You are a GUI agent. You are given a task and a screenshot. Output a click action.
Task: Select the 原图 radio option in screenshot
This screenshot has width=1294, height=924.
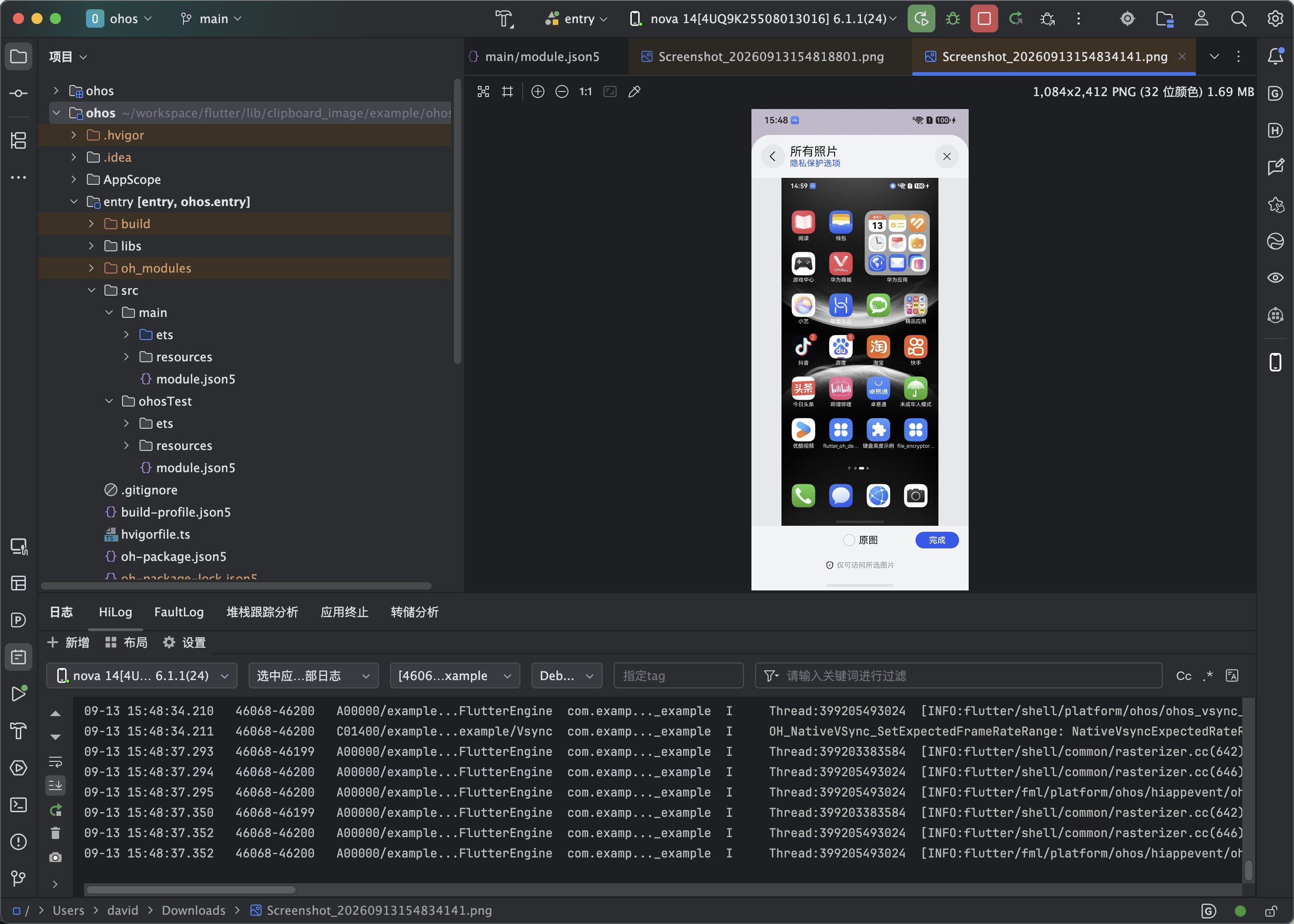pos(848,540)
